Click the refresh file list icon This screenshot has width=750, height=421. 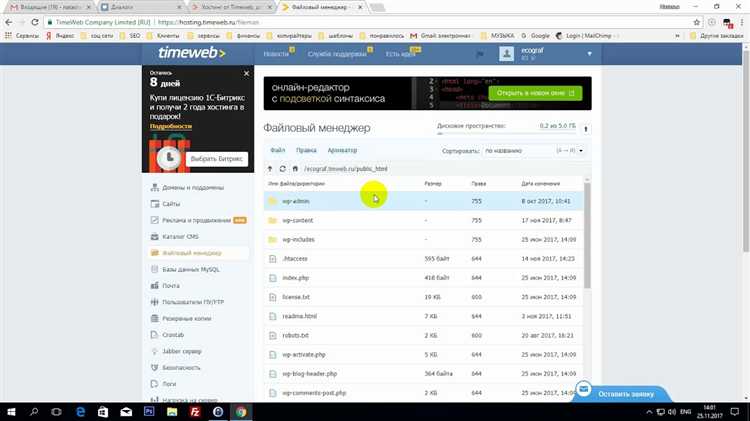[x=282, y=169]
